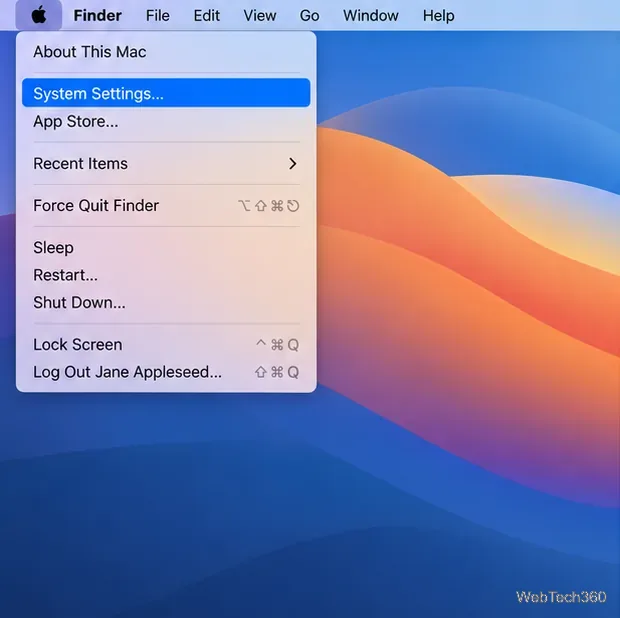Open the File menu
The image size is (620, 618).
(157, 15)
